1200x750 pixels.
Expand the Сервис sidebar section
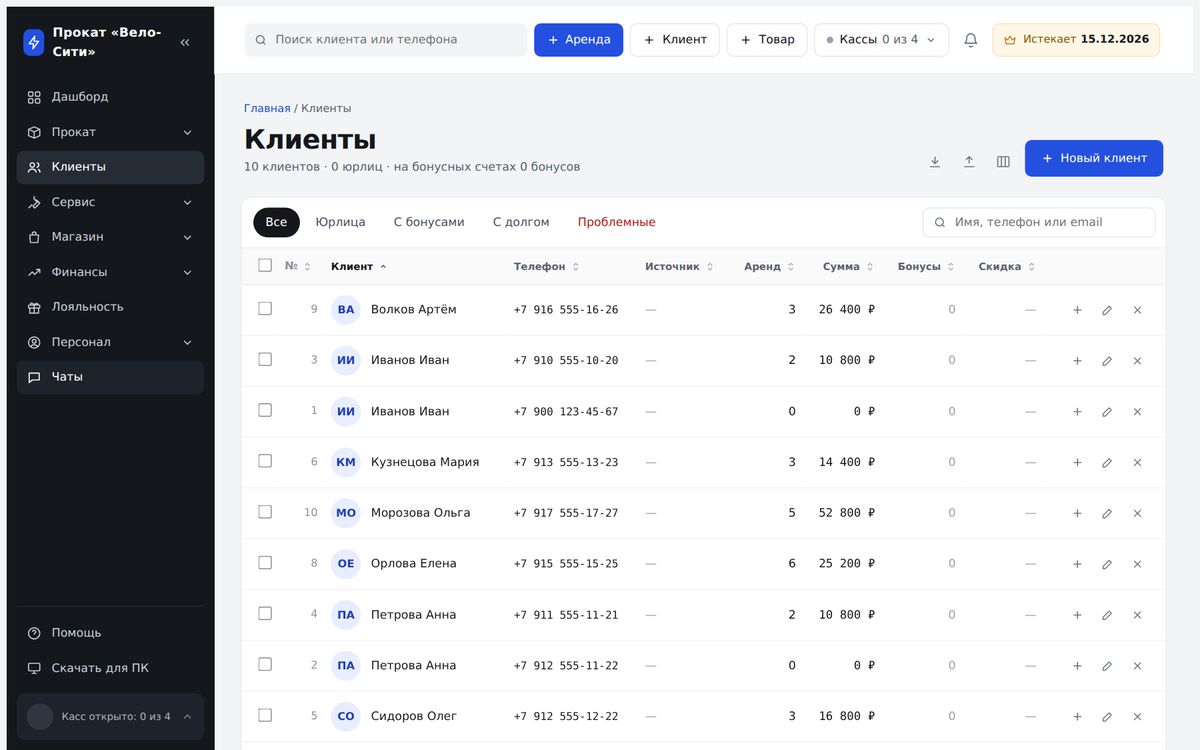(110, 202)
